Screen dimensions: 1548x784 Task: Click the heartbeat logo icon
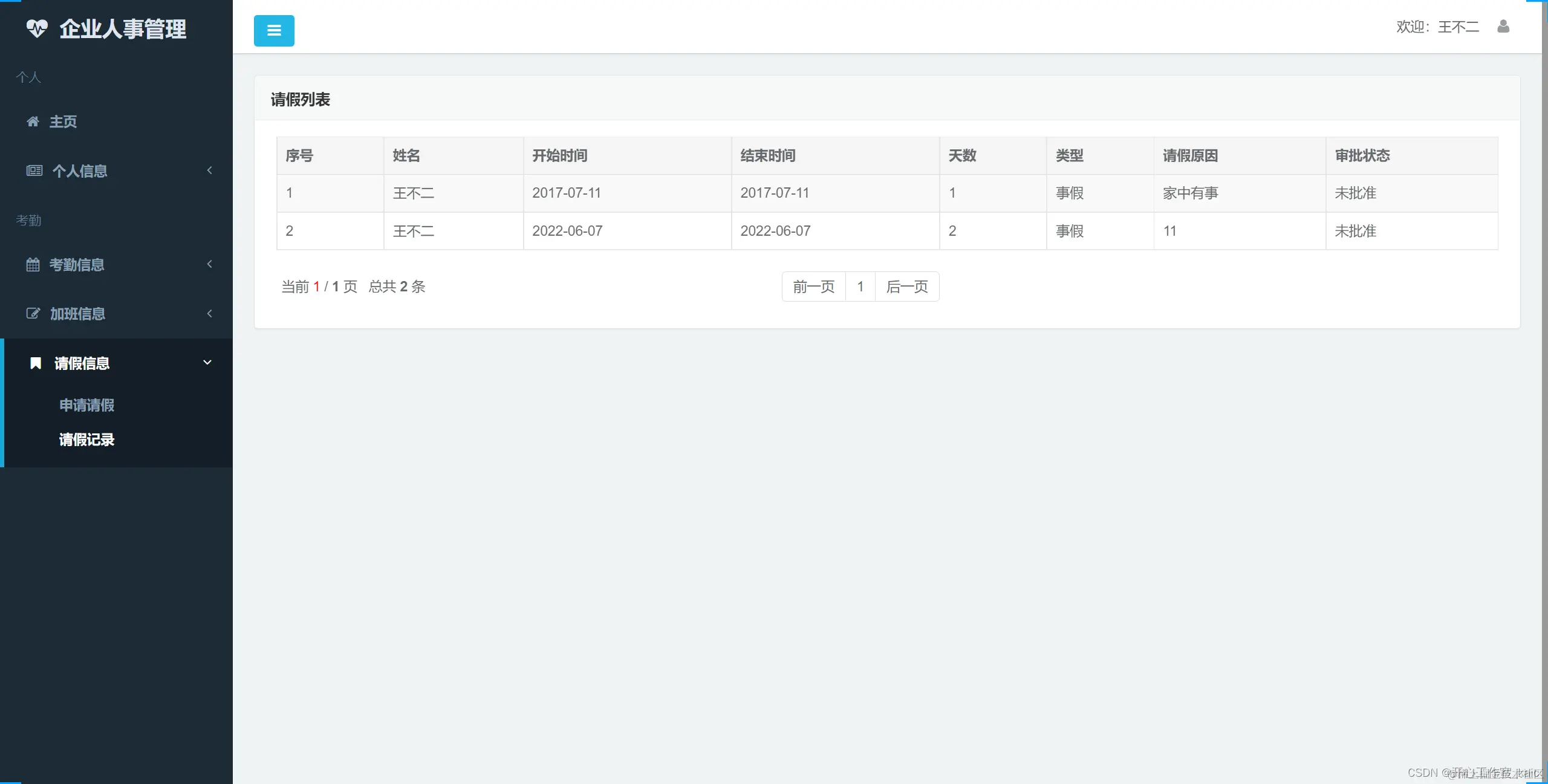click(x=37, y=28)
